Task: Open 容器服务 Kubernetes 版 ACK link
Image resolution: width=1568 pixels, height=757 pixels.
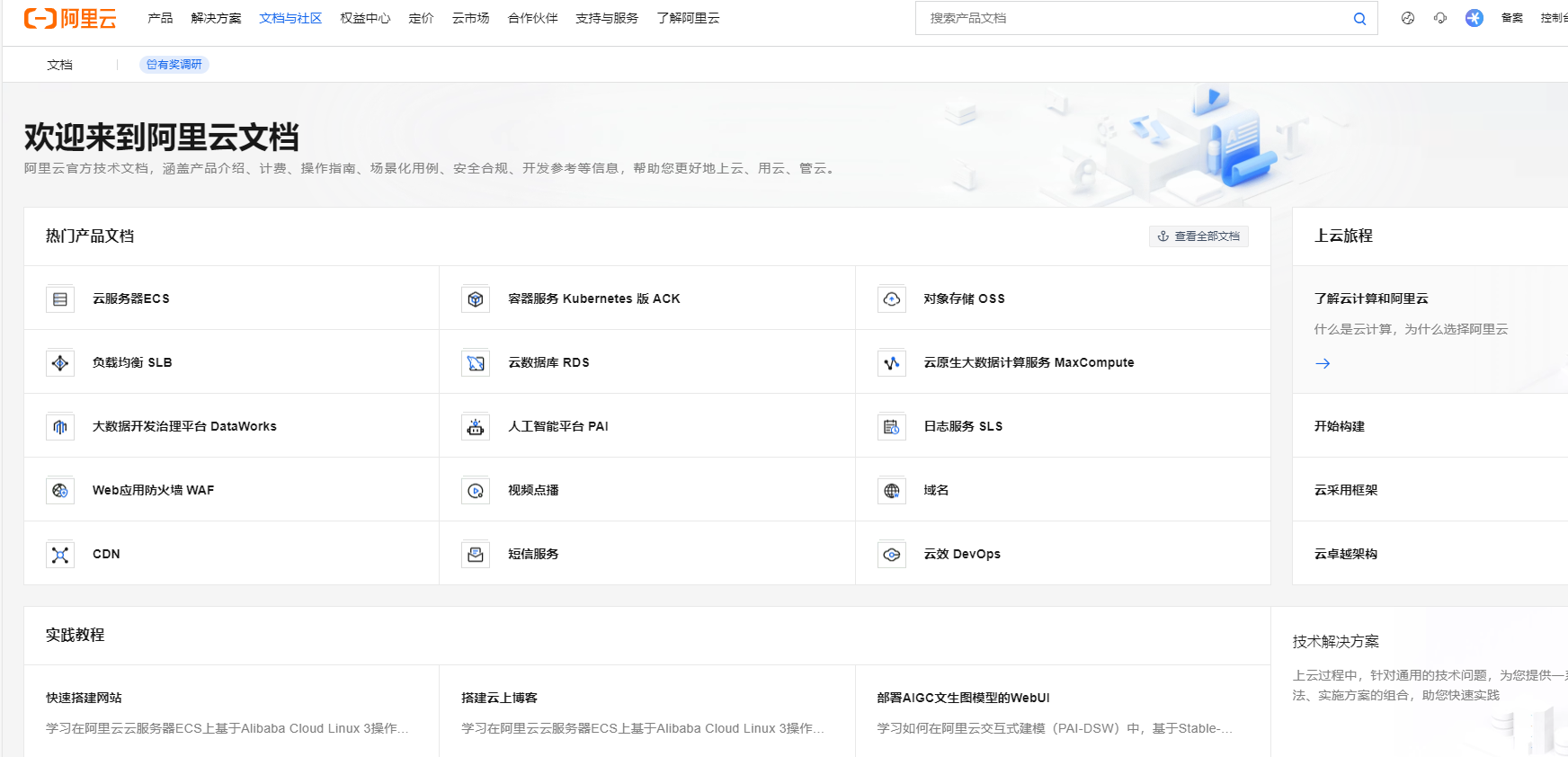Action: tap(594, 298)
